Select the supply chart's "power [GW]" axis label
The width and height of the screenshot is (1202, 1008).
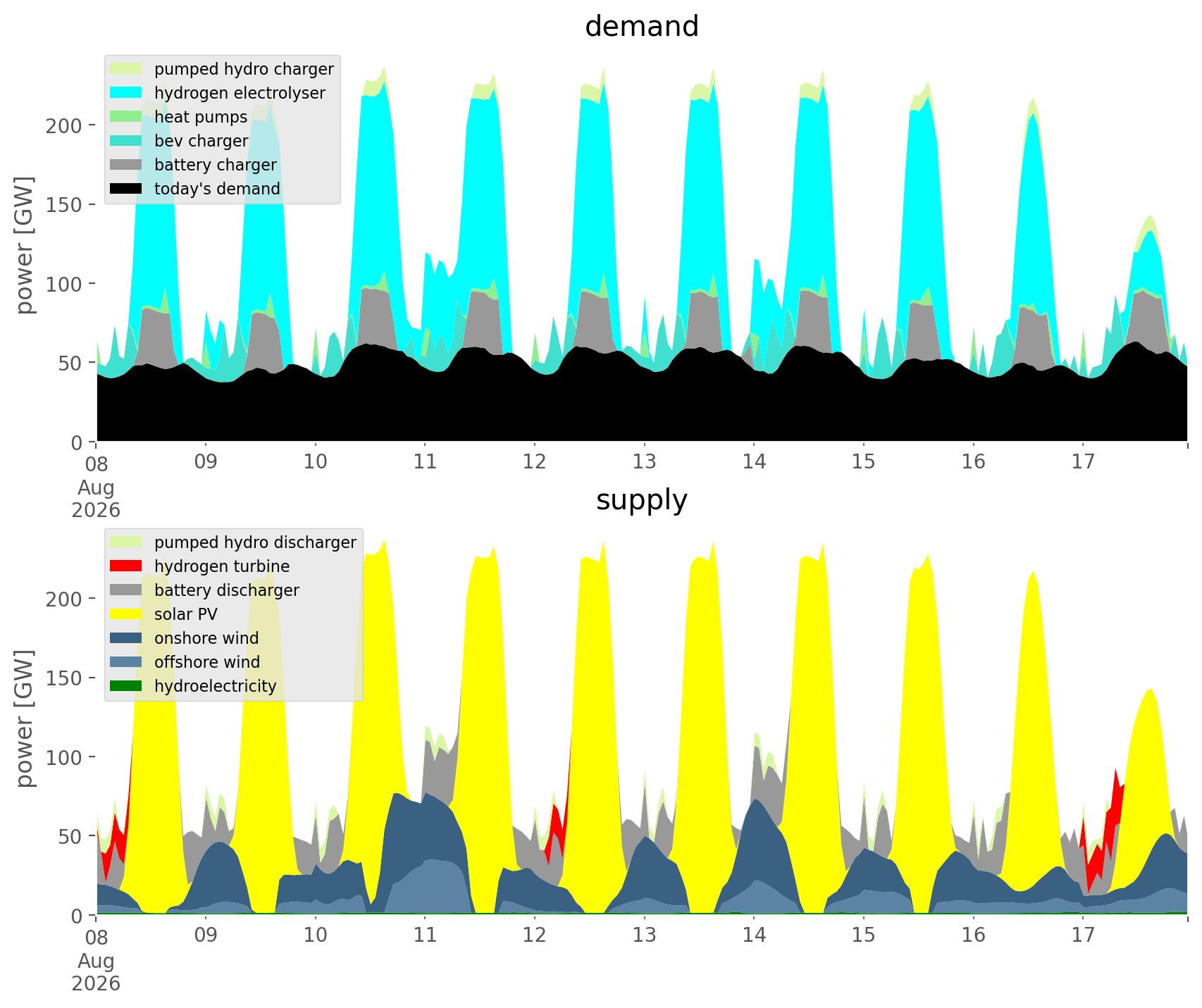coord(25,718)
